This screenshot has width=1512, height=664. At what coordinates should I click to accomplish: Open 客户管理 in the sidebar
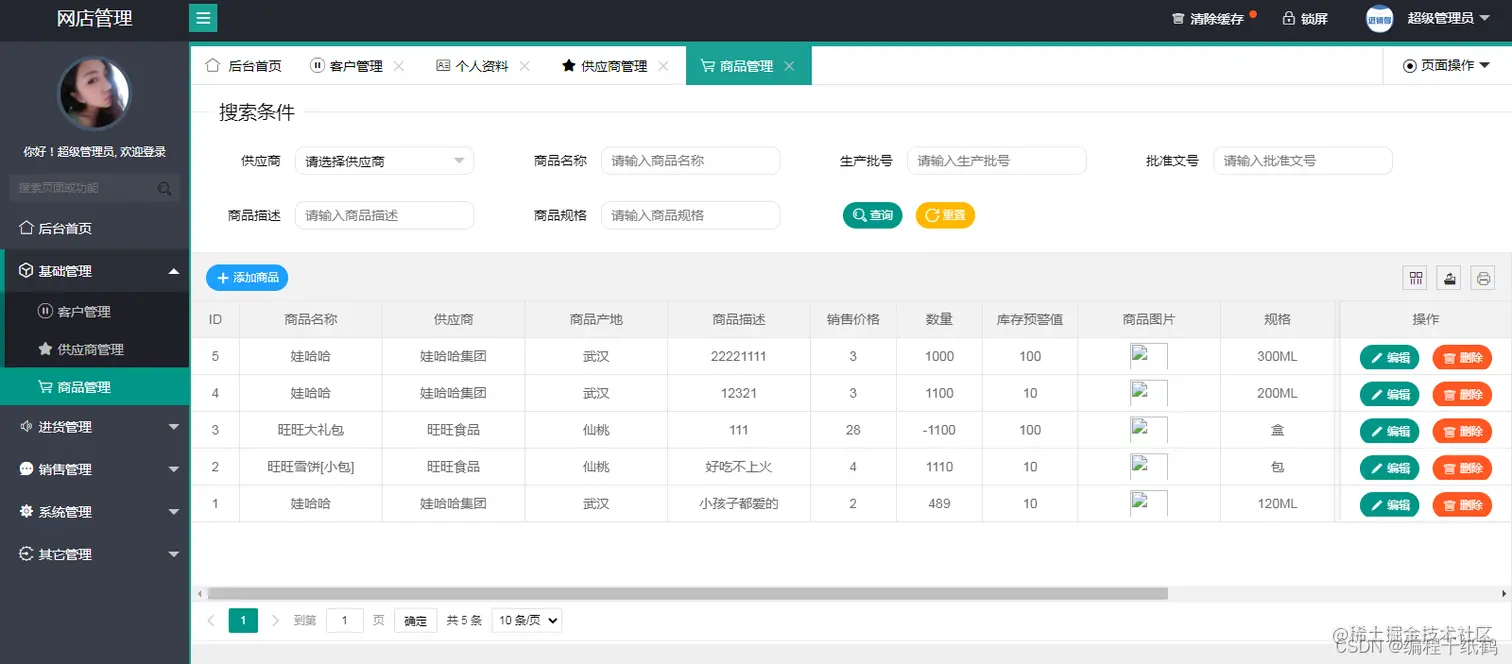[x=95, y=311]
